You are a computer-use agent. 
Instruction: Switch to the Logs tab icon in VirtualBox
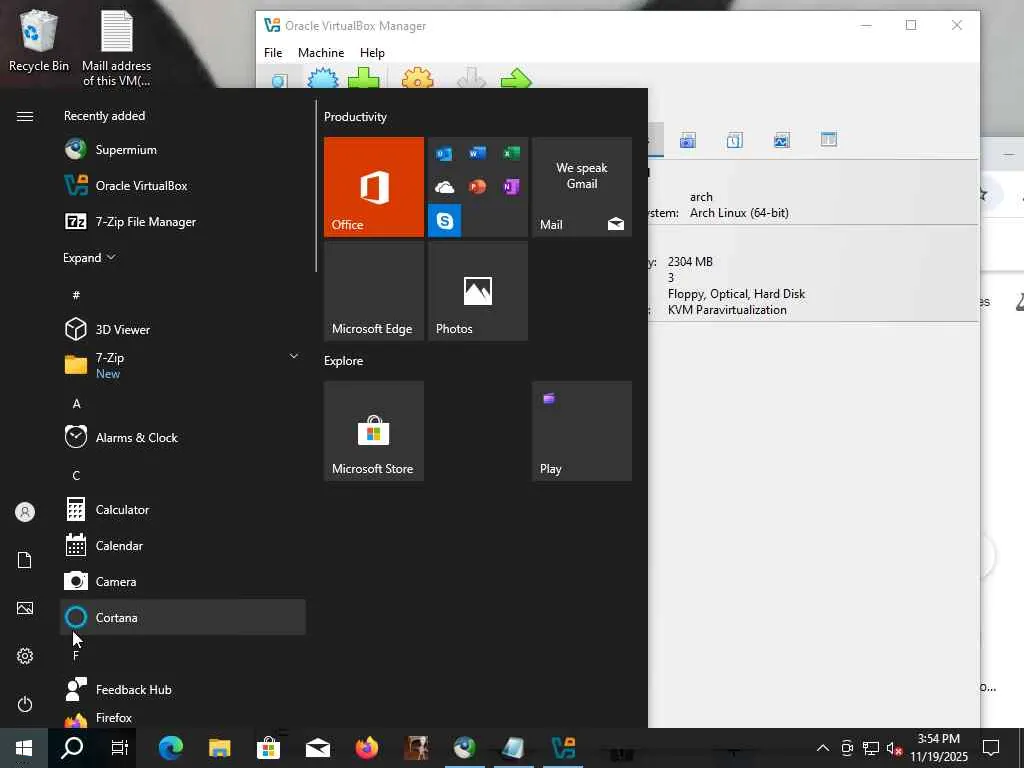735,140
